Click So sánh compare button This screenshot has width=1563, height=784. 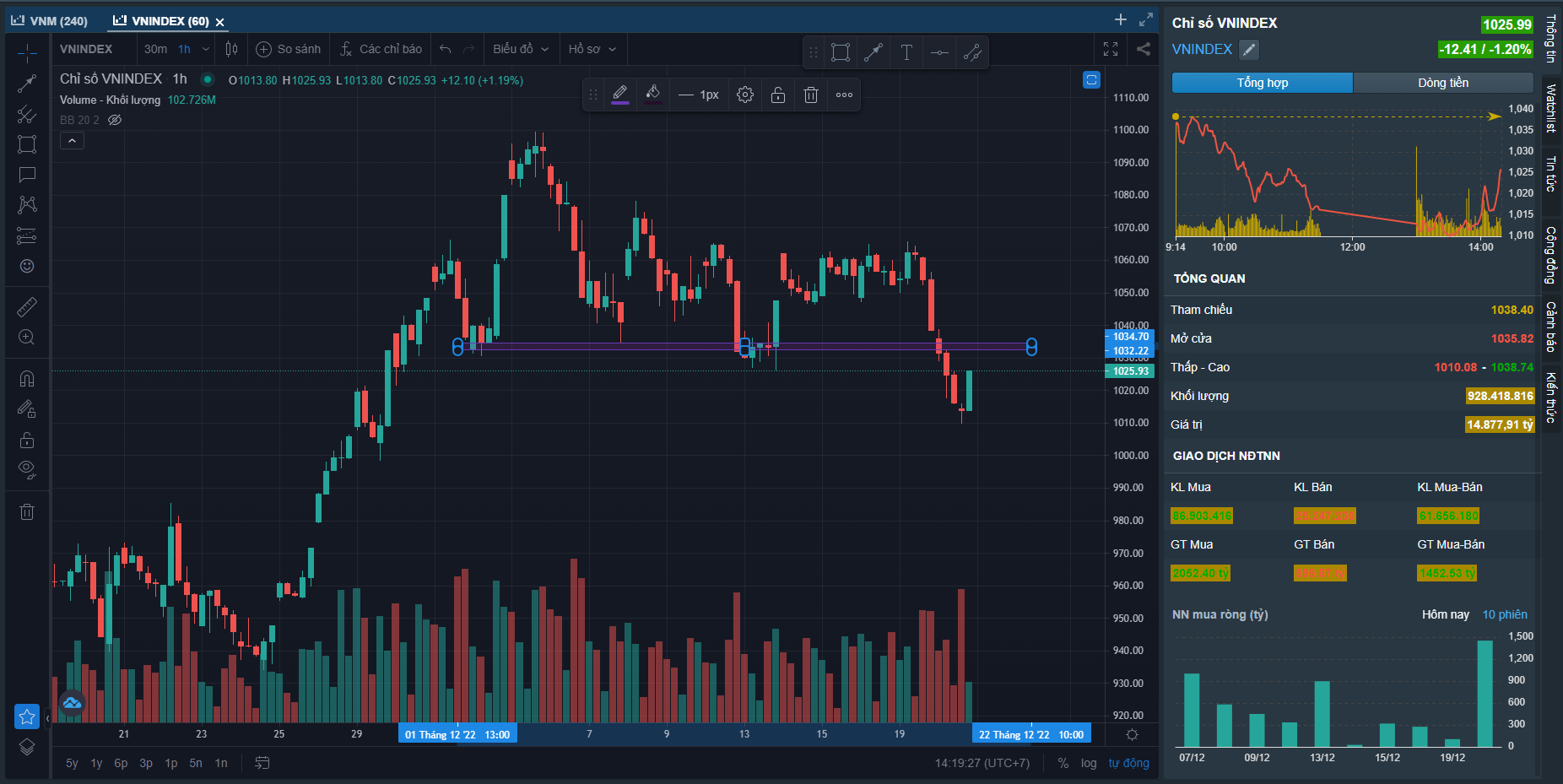coord(289,49)
